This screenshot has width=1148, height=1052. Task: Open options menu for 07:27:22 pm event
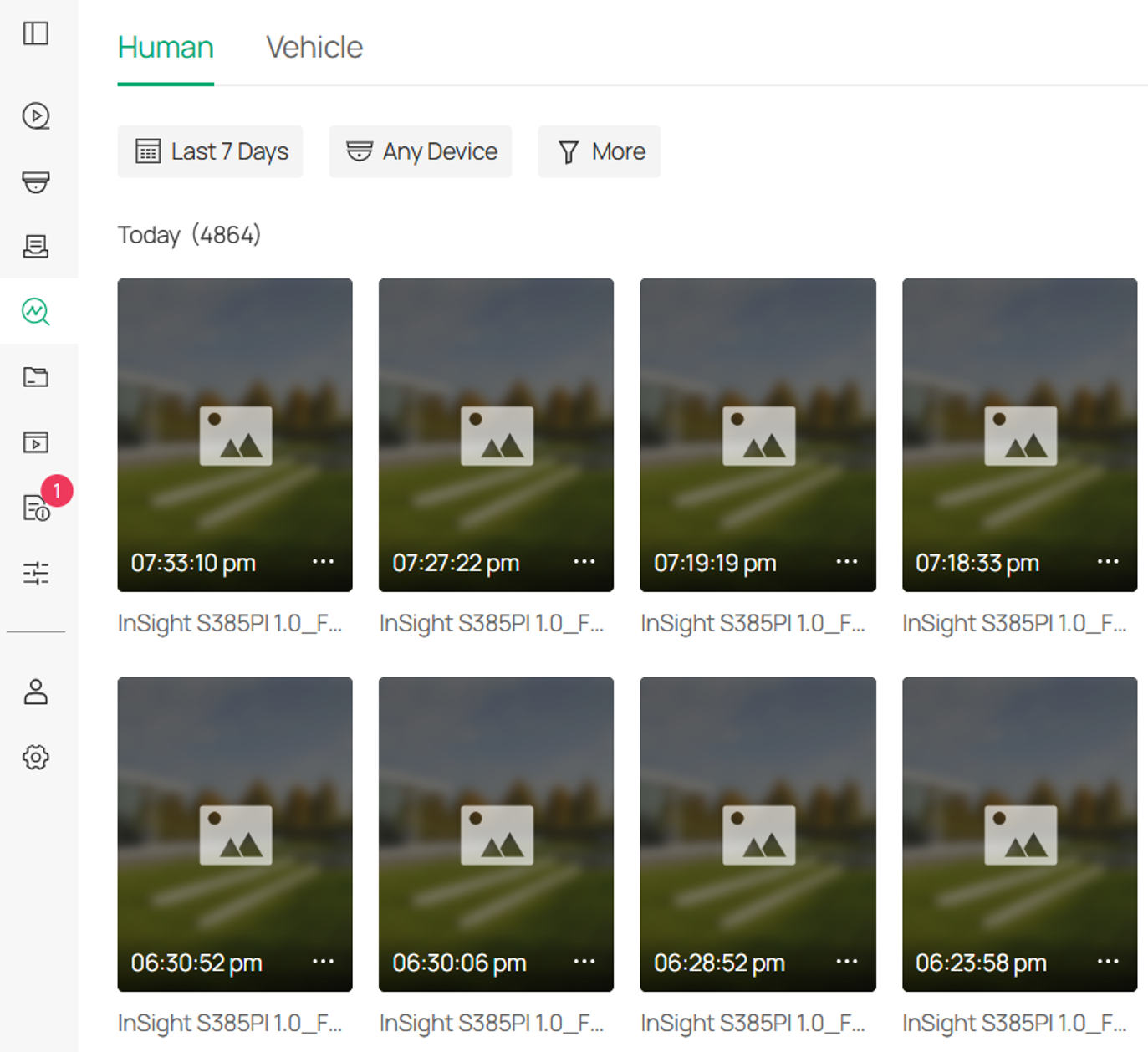584,562
